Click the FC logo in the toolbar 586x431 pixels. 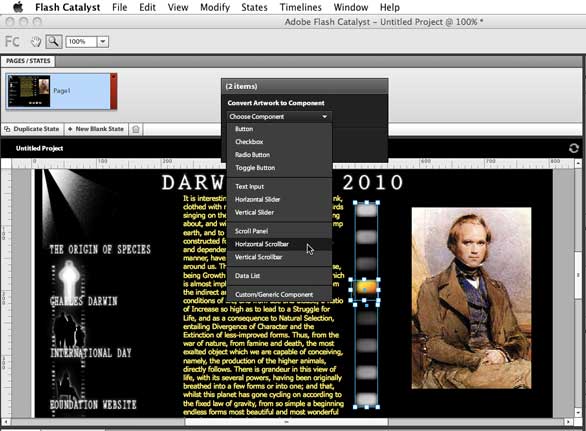(12, 41)
